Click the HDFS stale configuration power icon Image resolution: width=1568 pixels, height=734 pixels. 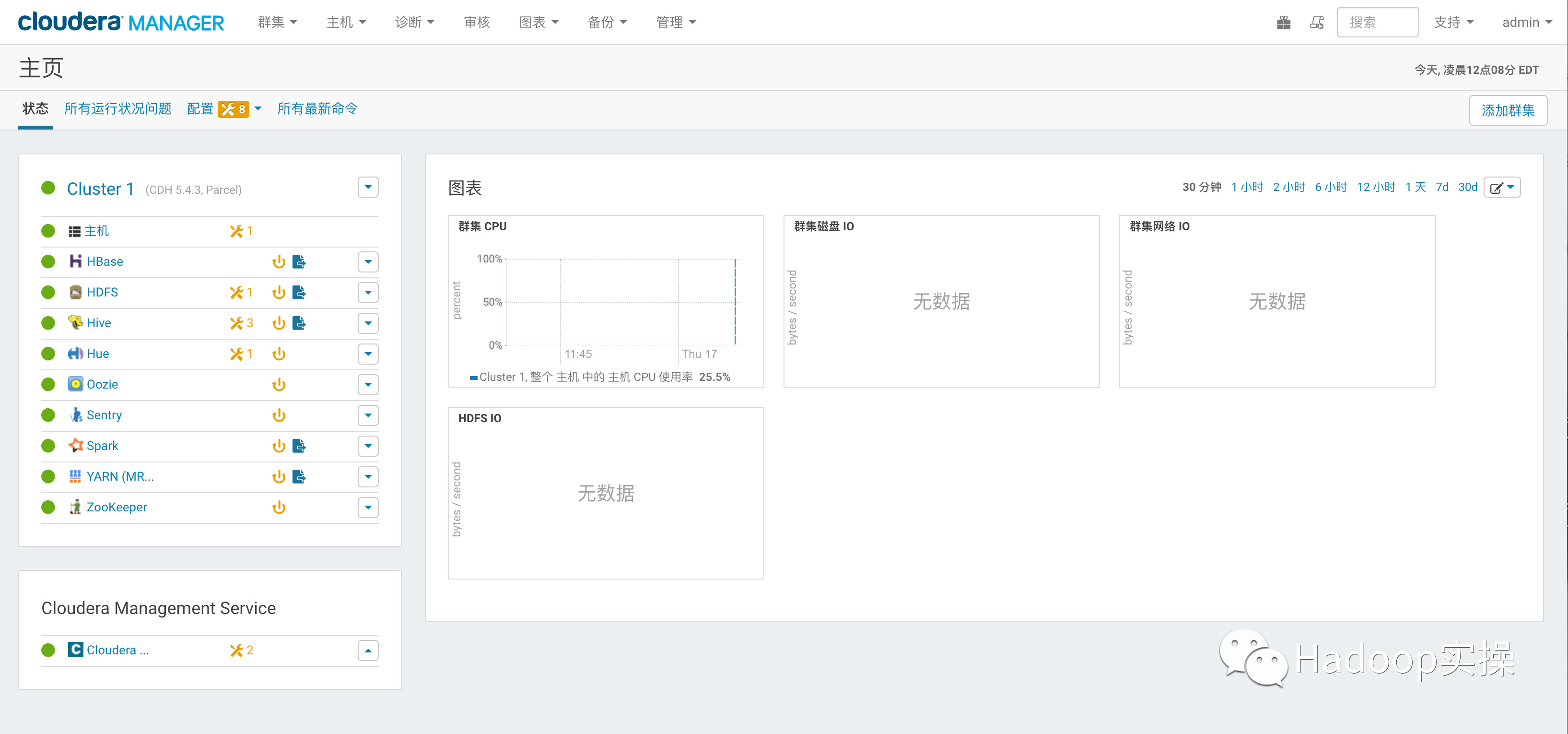(x=279, y=292)
